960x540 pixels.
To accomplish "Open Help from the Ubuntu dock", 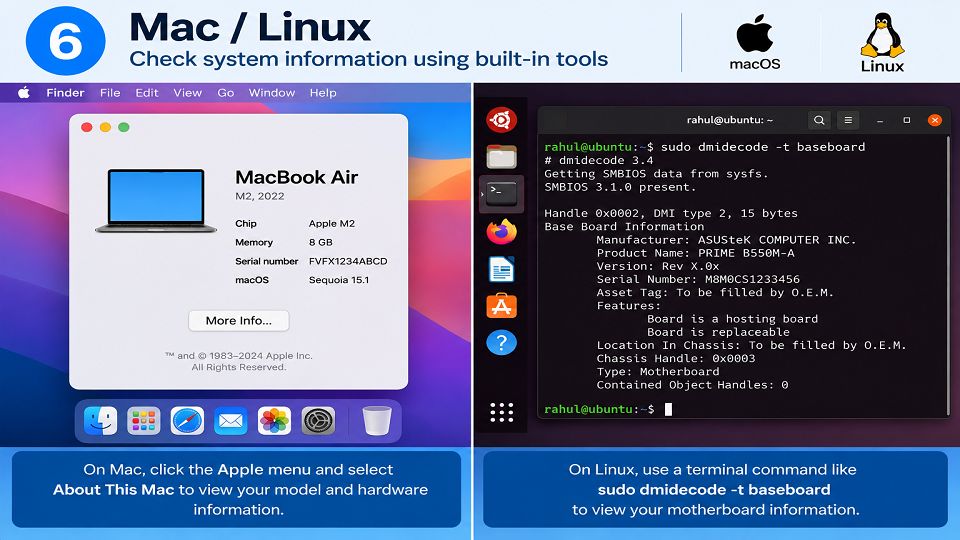I will 501,343.
